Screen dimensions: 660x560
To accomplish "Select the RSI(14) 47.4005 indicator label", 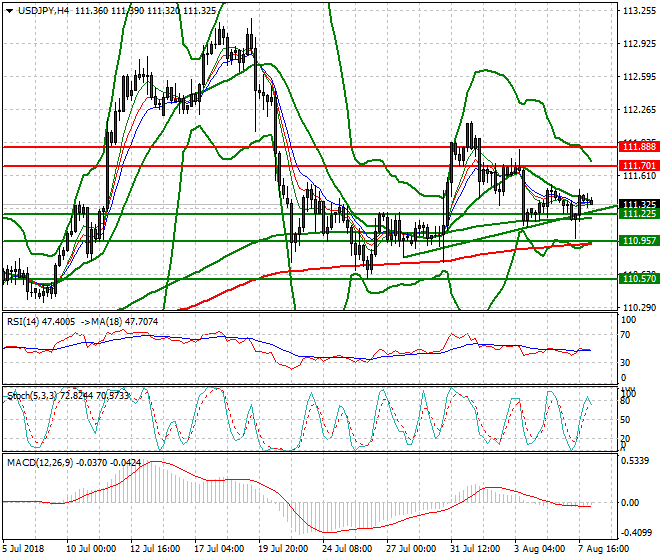I will click(41, 322).
